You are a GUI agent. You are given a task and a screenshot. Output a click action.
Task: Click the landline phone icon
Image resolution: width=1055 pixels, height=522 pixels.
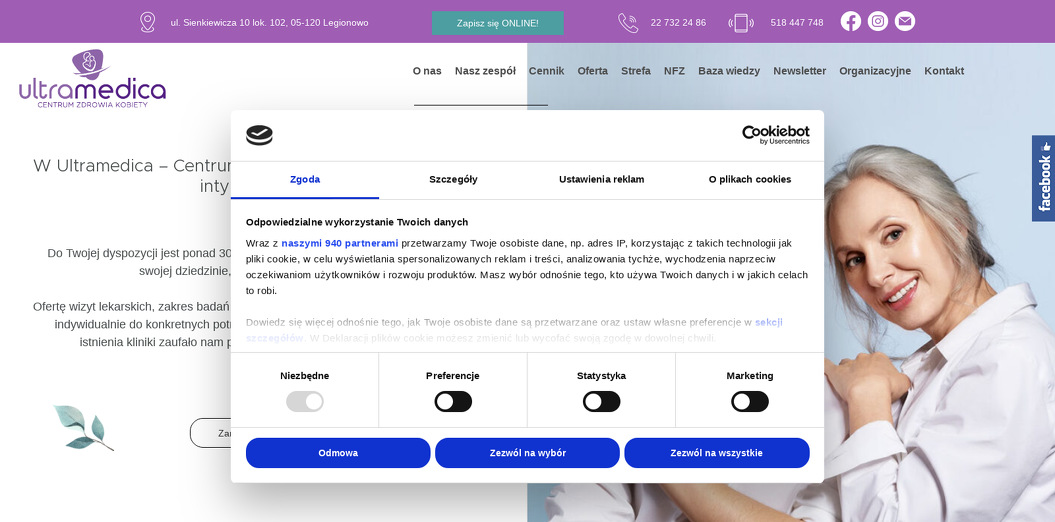pos(628,22)
